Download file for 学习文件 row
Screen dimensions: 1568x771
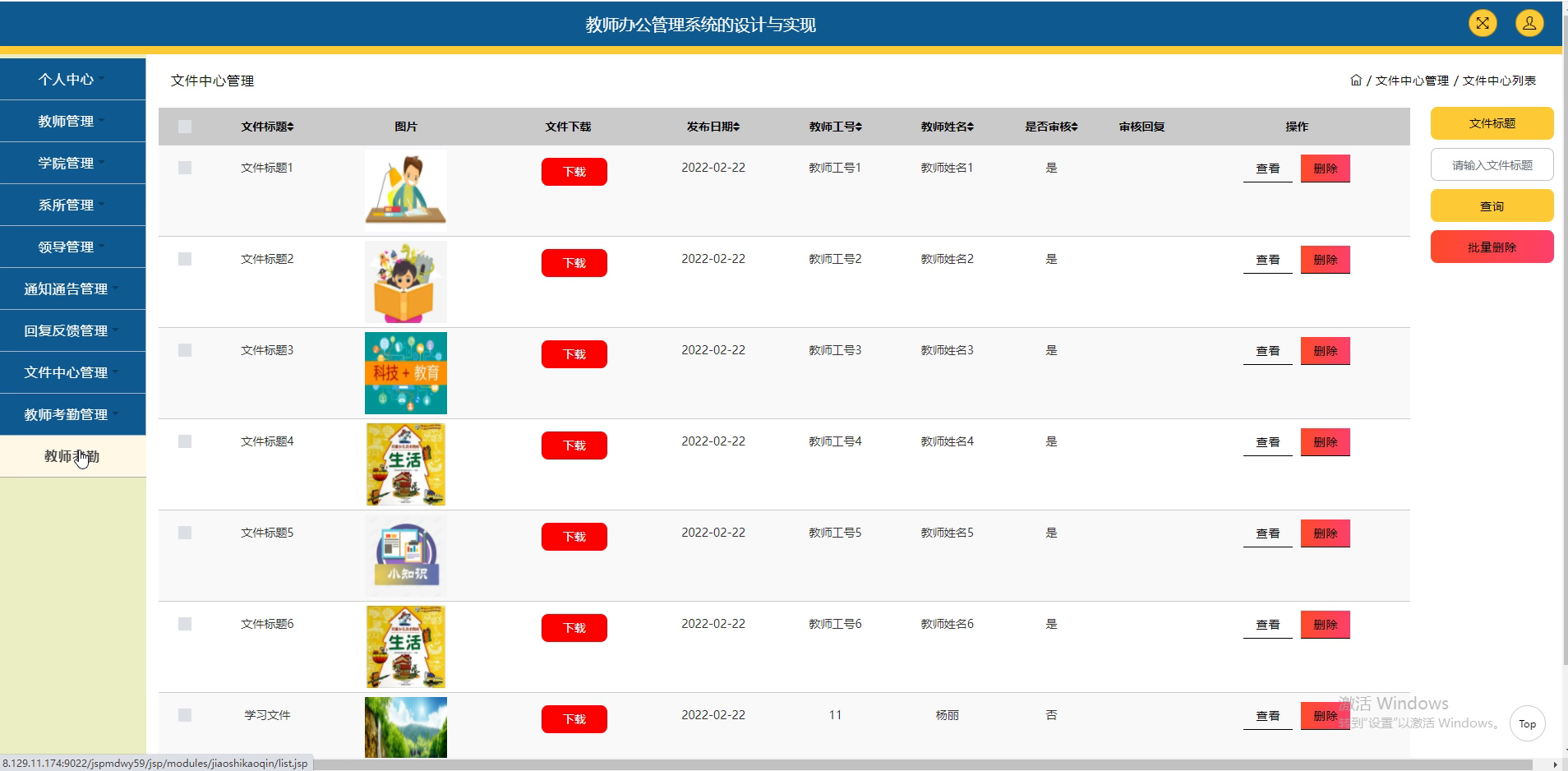[x=574, y=719]
